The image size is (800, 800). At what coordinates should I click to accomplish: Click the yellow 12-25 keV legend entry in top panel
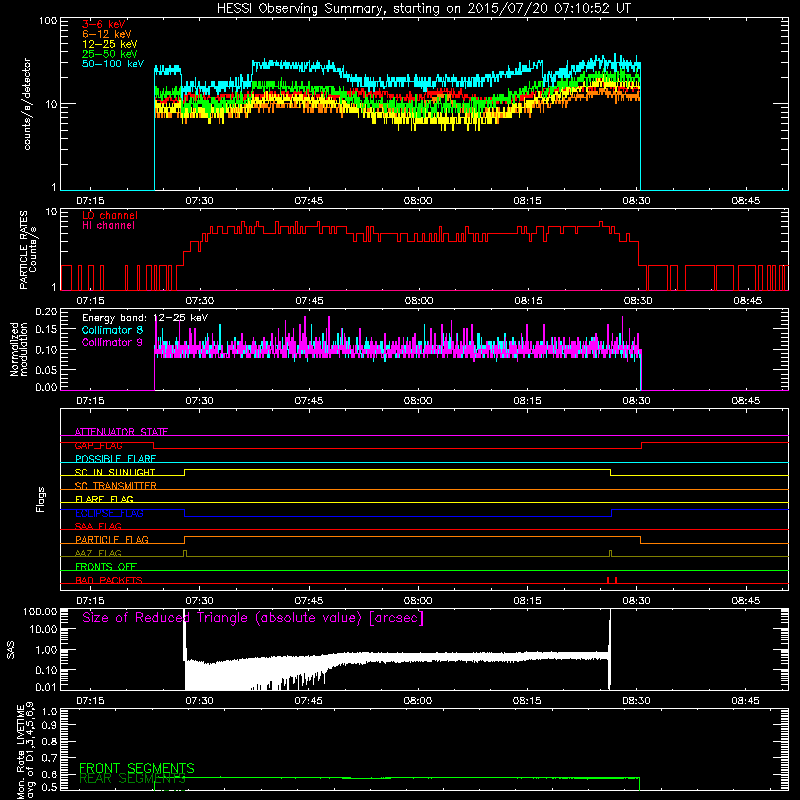pos(110,44)
